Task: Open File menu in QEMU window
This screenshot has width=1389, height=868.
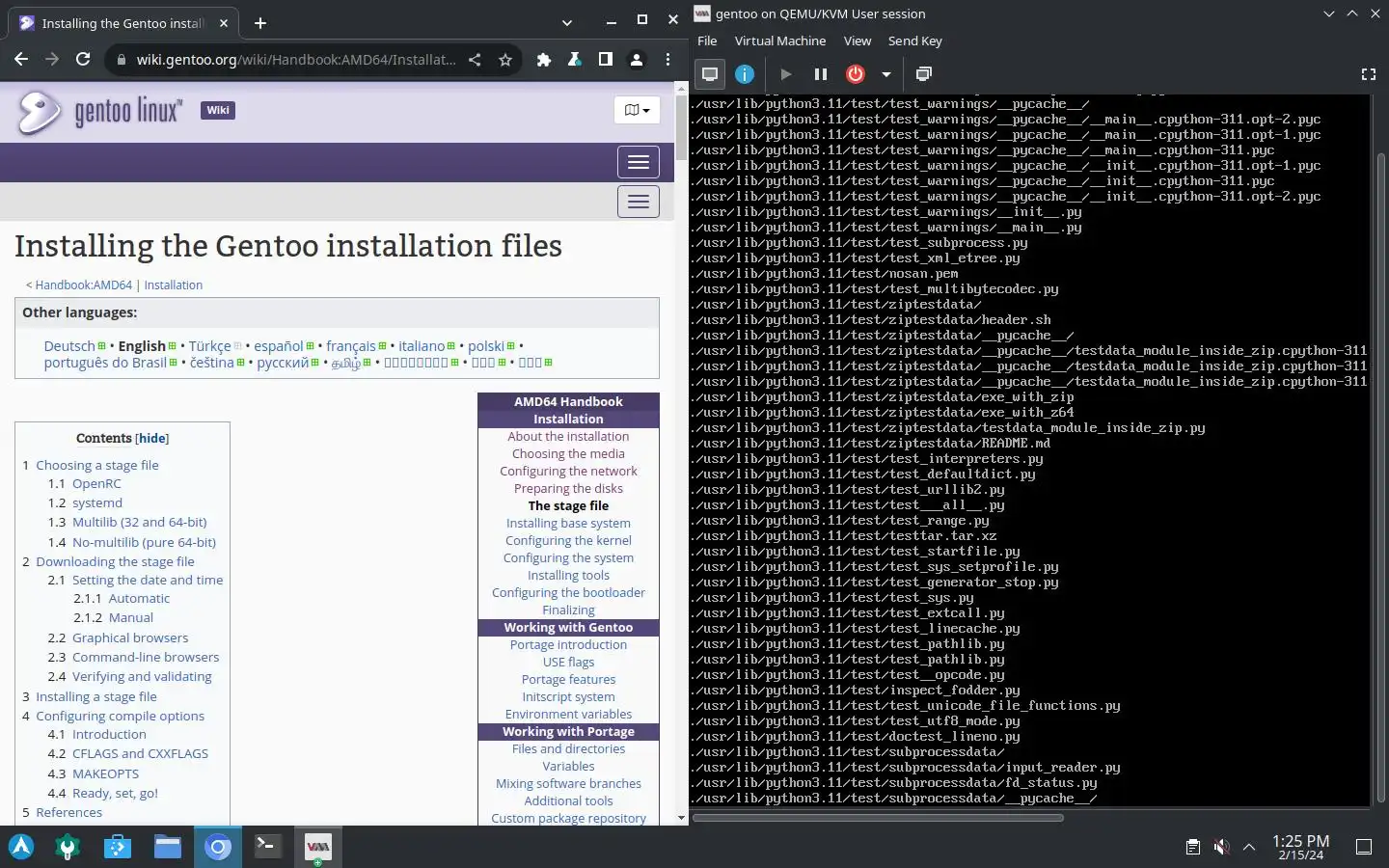Action: coord(707,41)
